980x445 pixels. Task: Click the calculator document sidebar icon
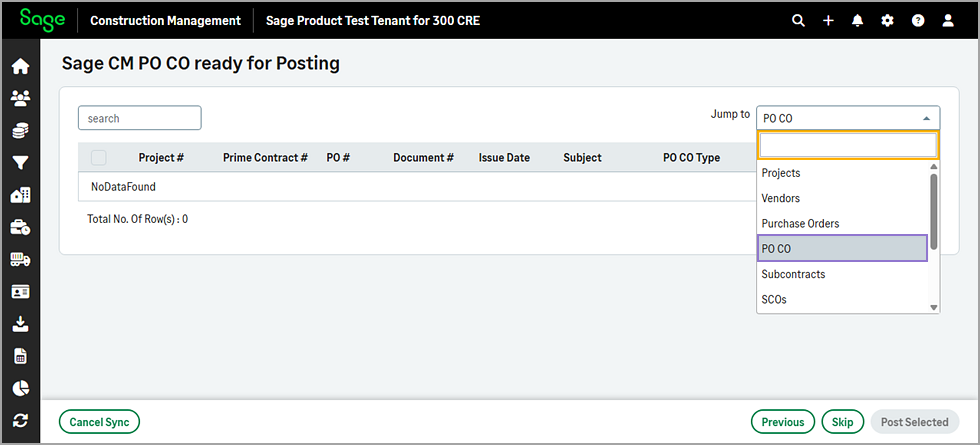click(21, 356)
